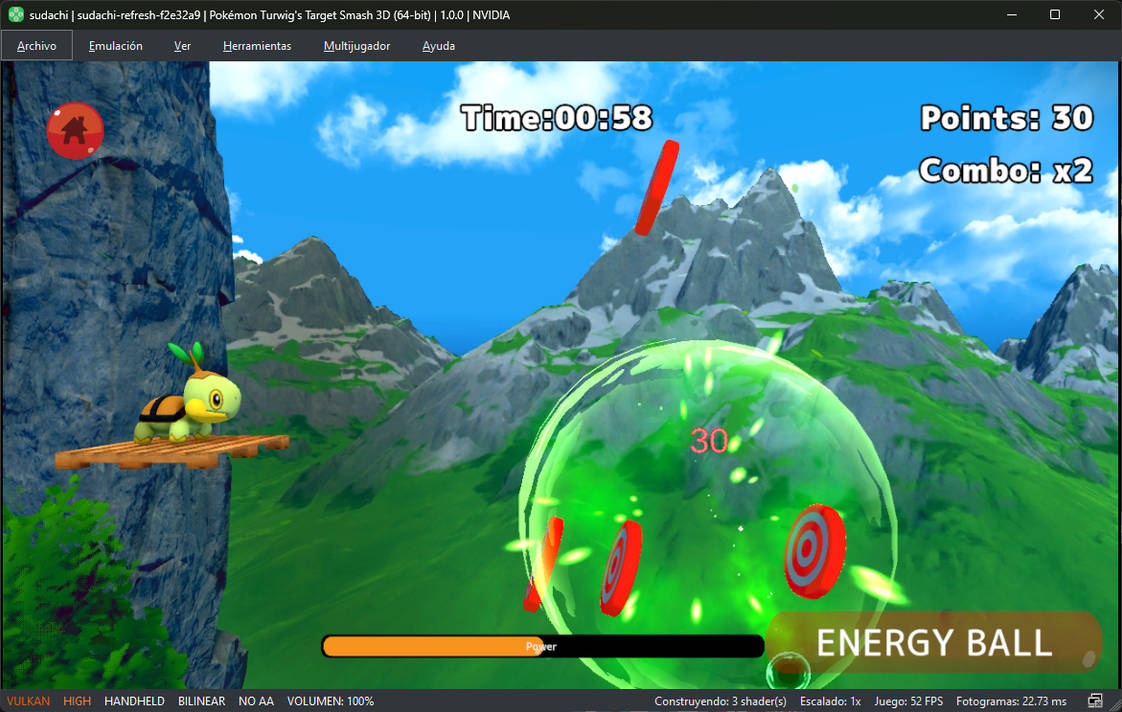The height and width of the screenshot is (712, 1122).
Task: Open the Multijugador menu
Action: pyautogui.click(x=356, y=46)
